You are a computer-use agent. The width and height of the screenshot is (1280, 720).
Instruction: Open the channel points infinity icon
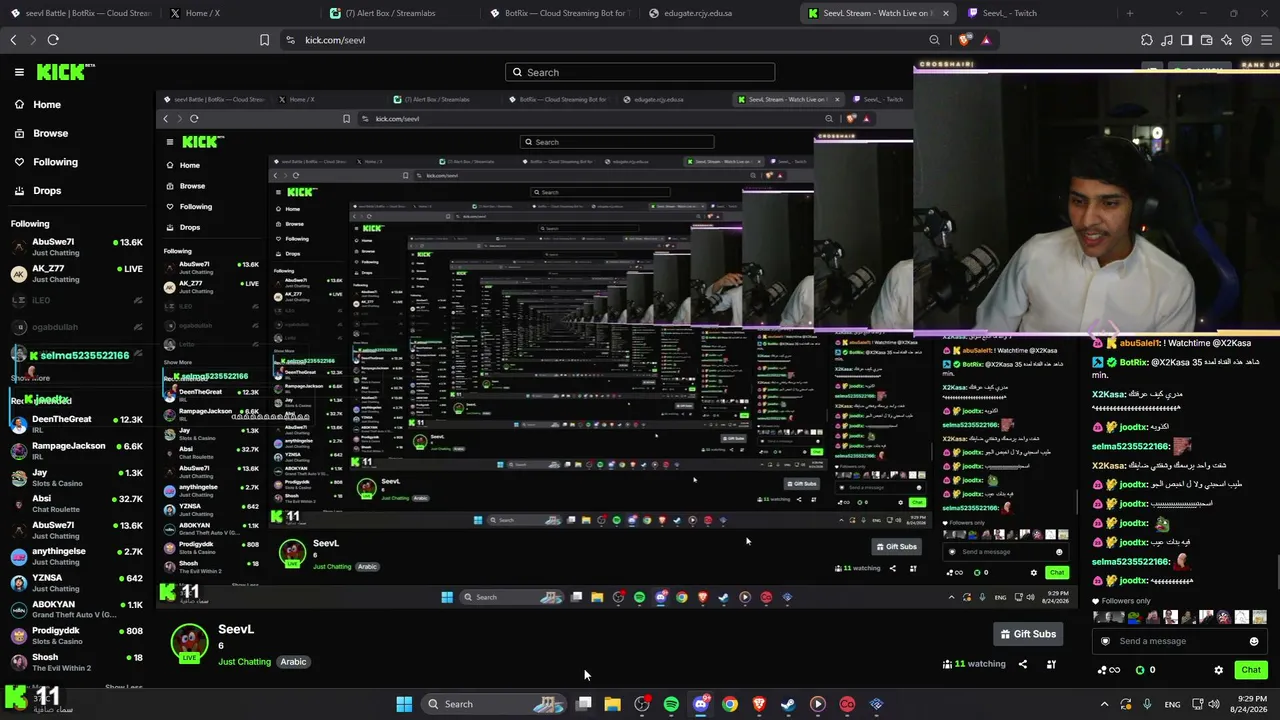tap(1110, 670)
